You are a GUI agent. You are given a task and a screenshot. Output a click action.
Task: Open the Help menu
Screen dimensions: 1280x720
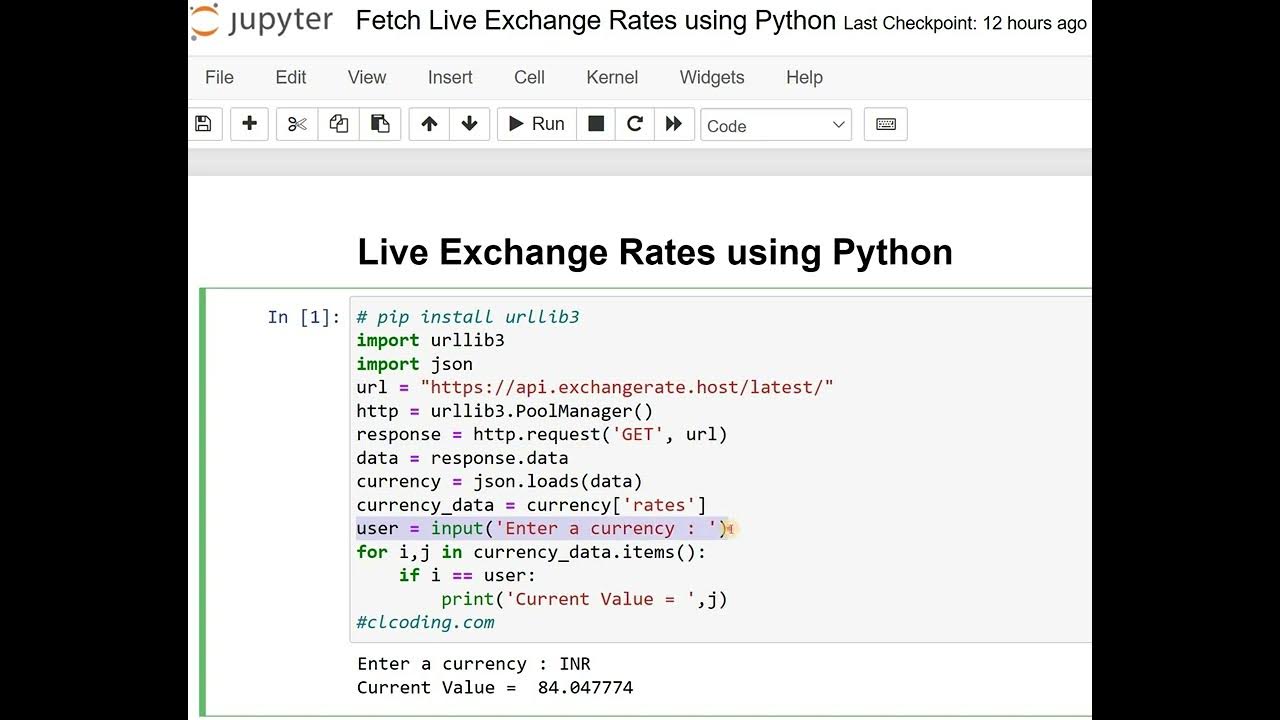804,77
